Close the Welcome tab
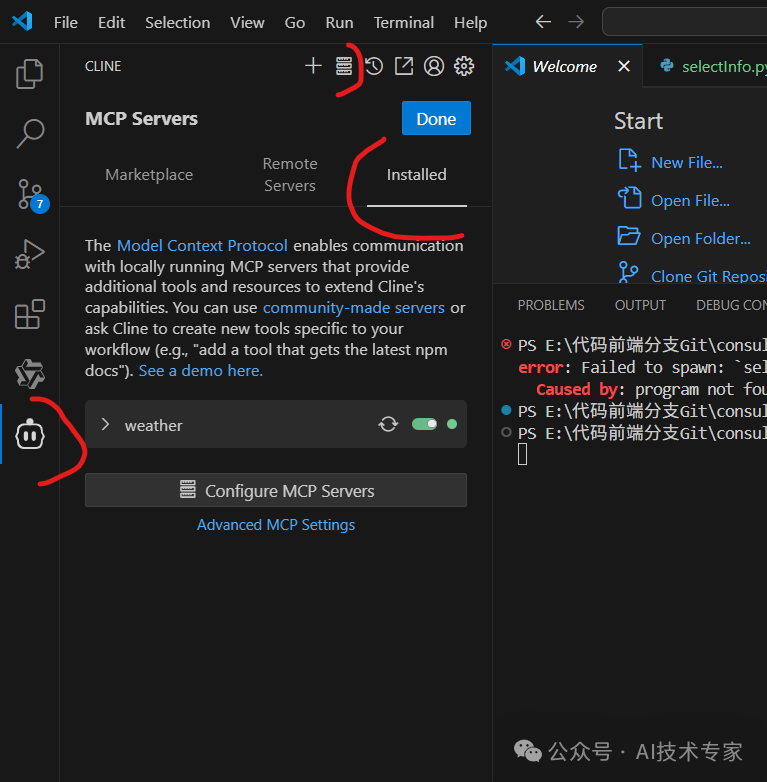The image size is (767, 782). click(x=624, y=66)
